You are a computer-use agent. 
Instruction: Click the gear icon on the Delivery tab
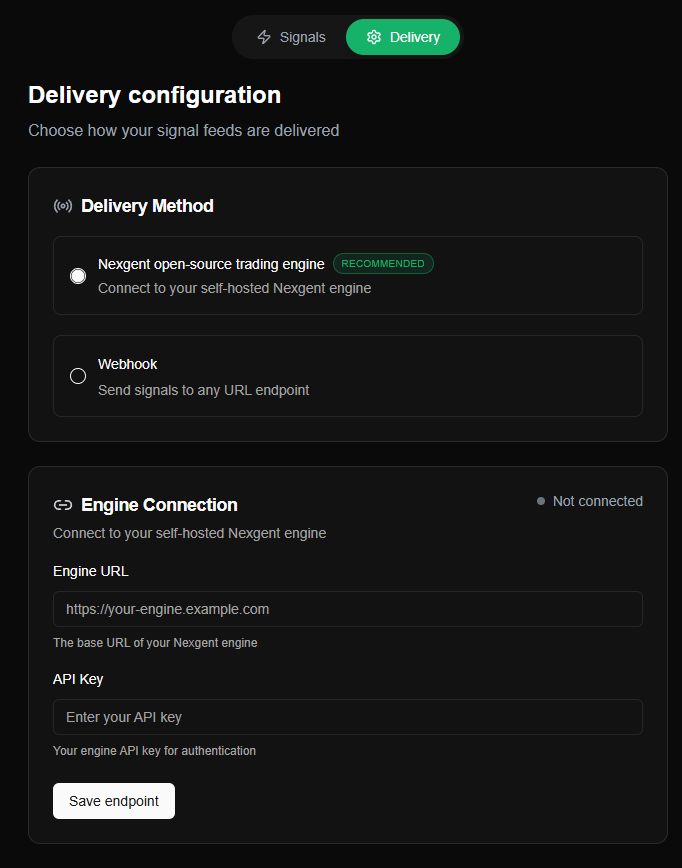(374, 36)
